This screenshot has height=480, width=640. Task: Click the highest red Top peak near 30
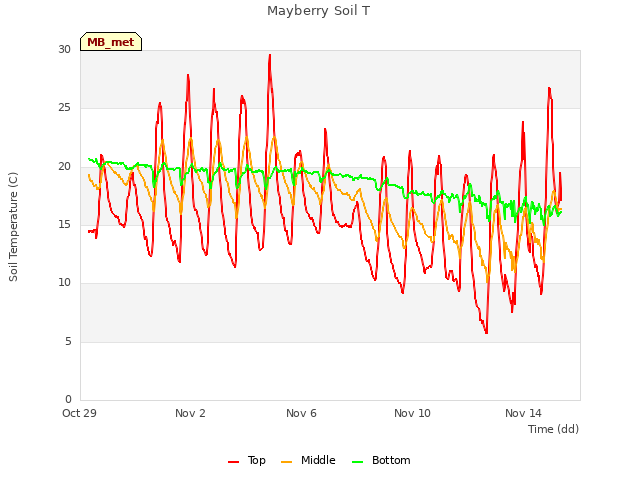pos(270,55)
